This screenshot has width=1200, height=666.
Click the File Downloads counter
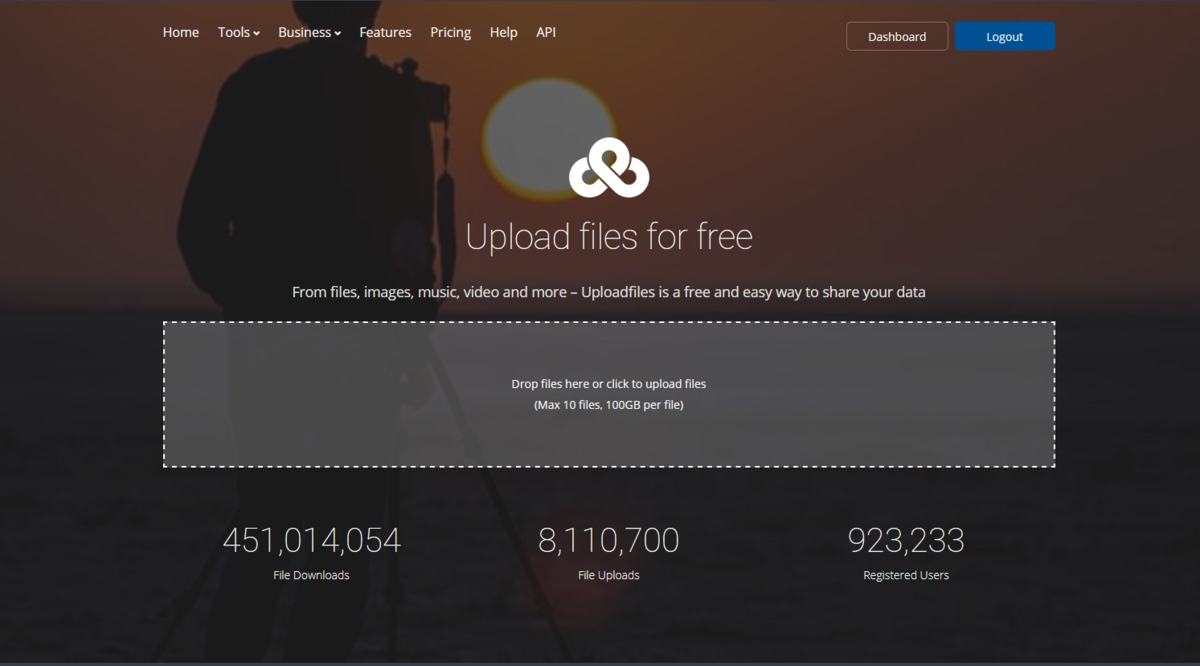311,540
